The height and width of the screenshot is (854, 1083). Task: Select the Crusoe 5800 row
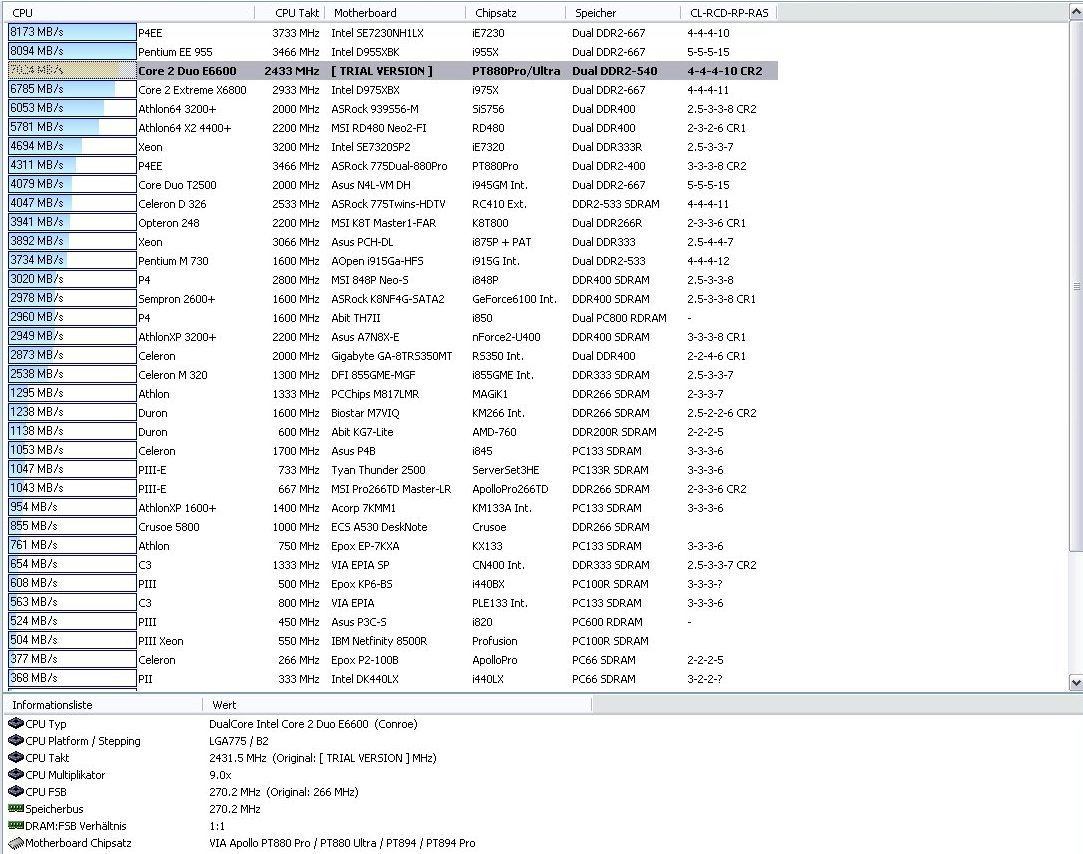(392, 526)
